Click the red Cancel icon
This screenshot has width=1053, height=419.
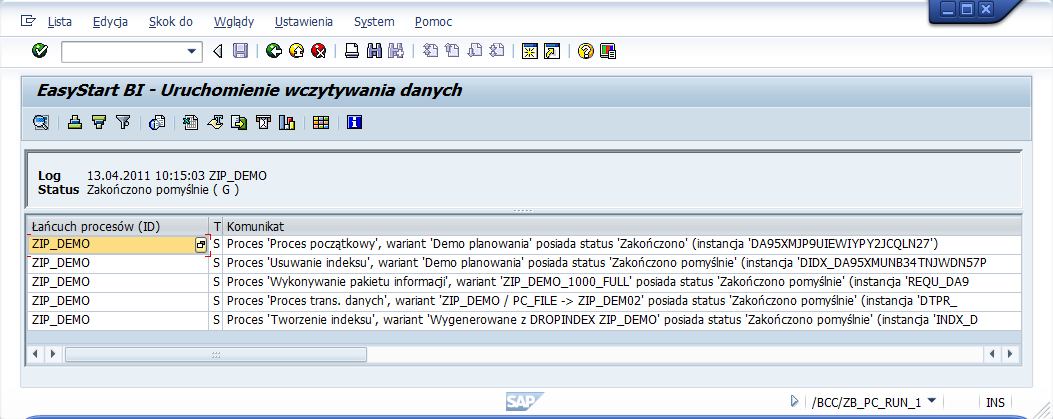(319, 51)
